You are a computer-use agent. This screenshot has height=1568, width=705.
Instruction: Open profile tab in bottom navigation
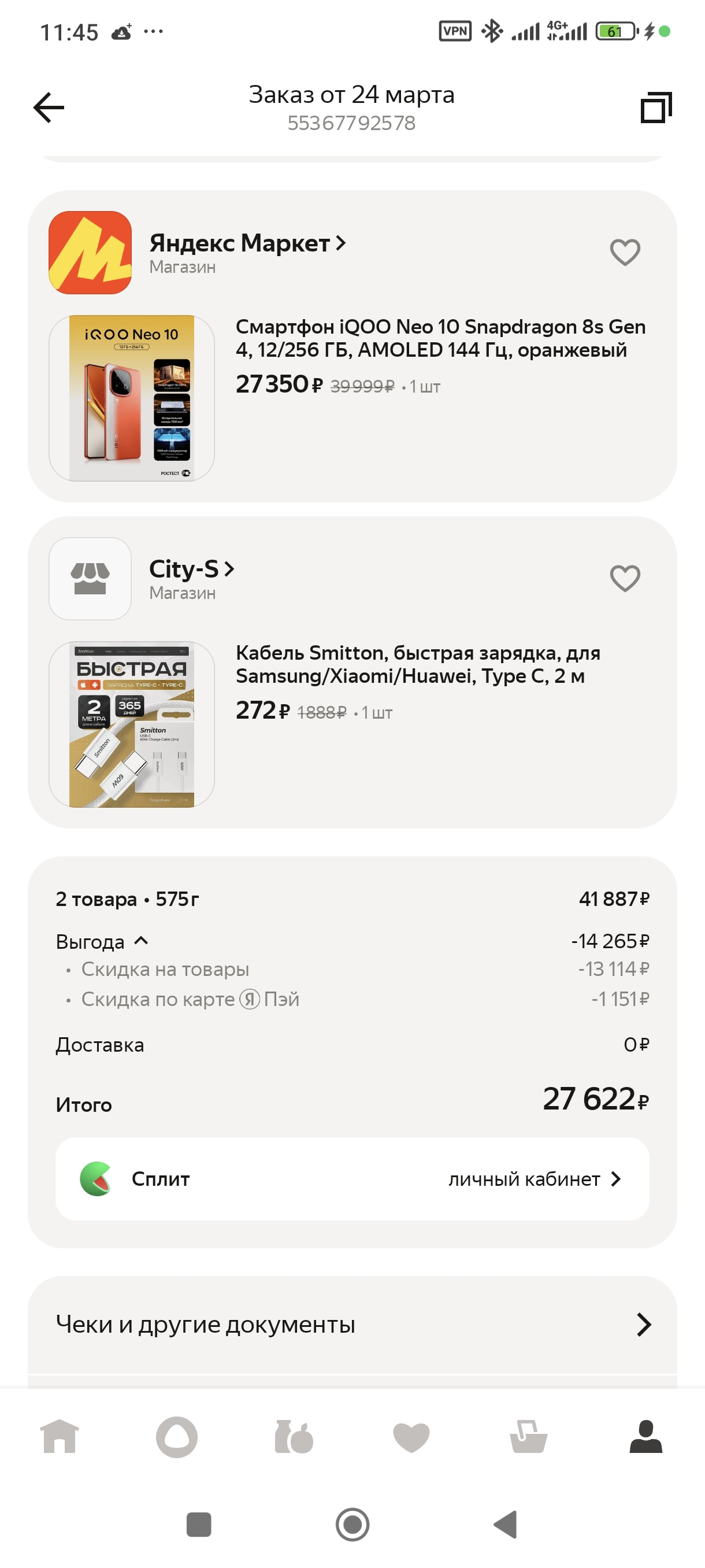pyautogui.click(x=645, y=1437)
